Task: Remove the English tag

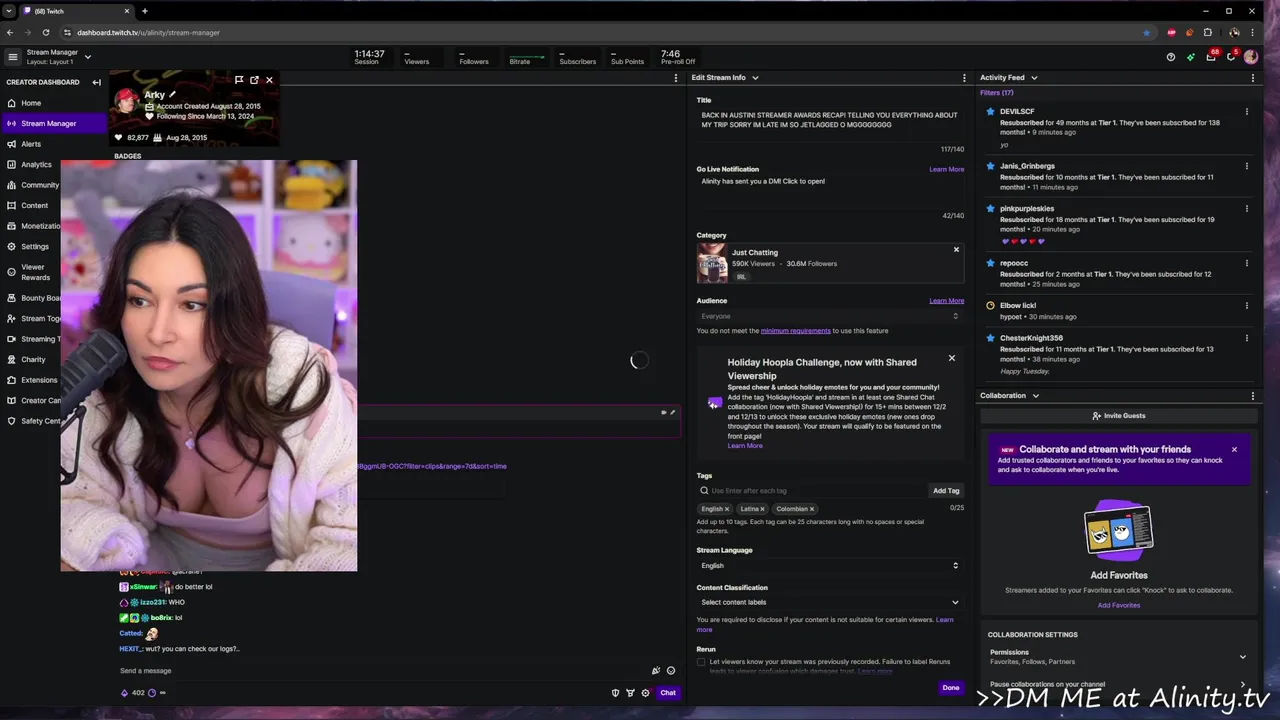Action: 727,509
